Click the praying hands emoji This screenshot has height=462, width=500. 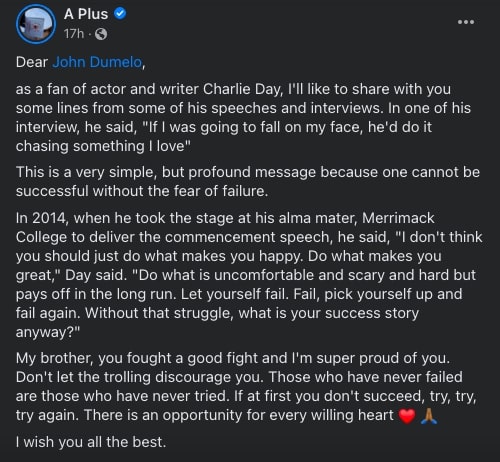(x=429, y=416)
